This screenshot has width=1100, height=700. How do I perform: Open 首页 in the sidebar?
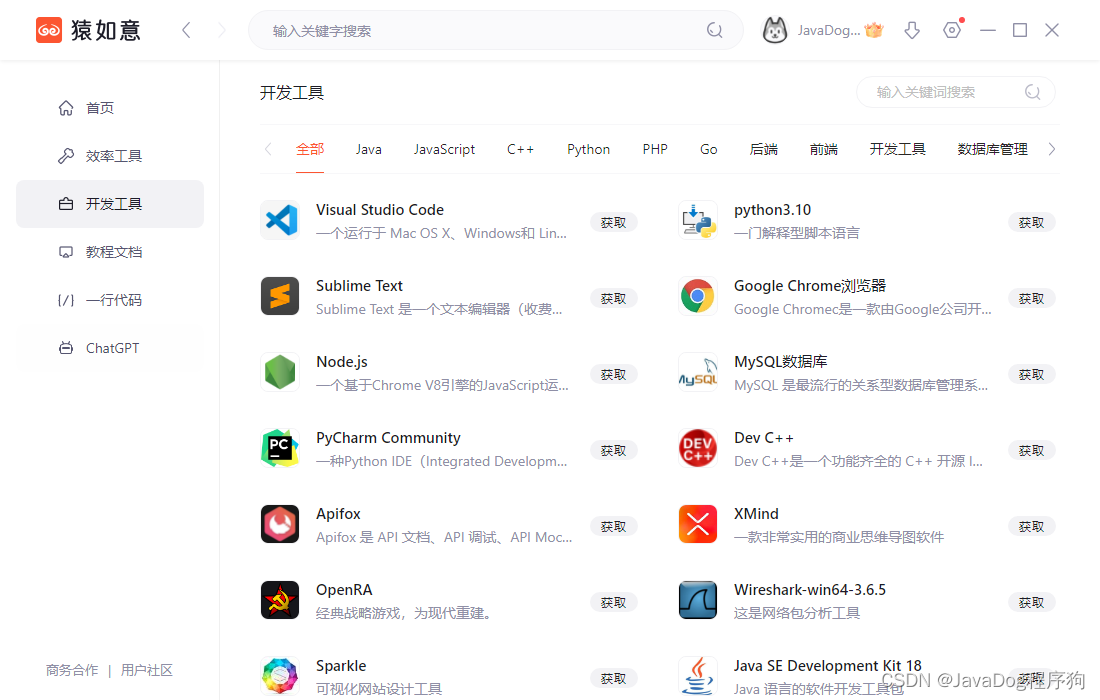click(110, 108)
